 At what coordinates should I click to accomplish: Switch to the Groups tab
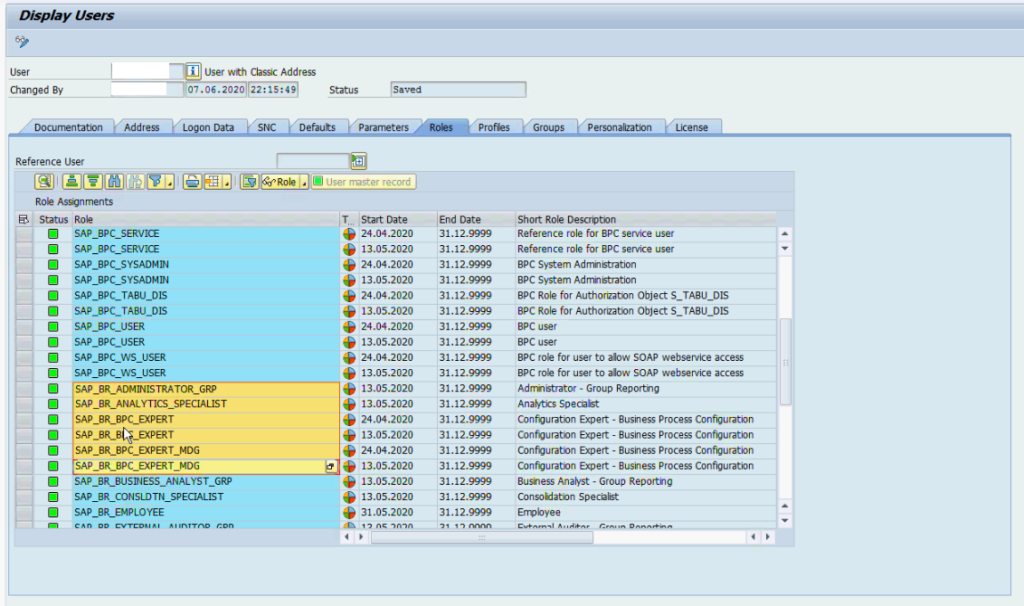point(549,127)
